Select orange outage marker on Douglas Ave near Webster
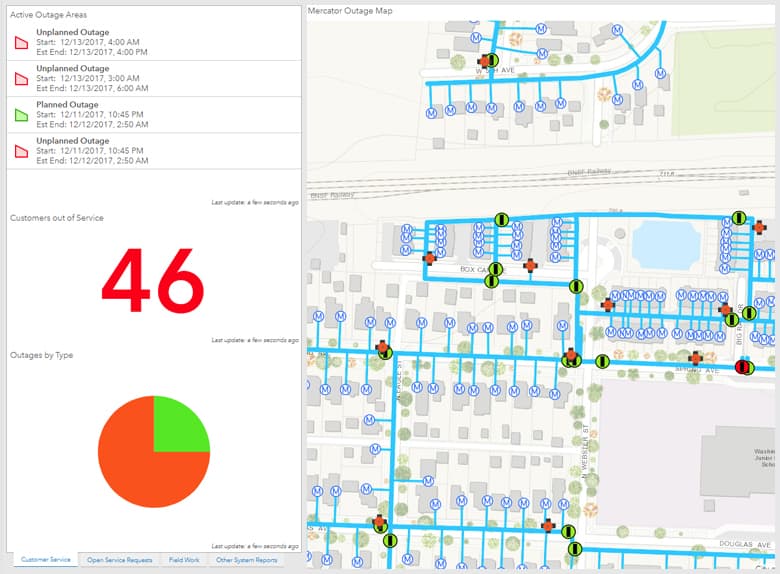Image resolution: width=780 pixels, height=574 pixels. pyautogui.click(x=547, y=525)
